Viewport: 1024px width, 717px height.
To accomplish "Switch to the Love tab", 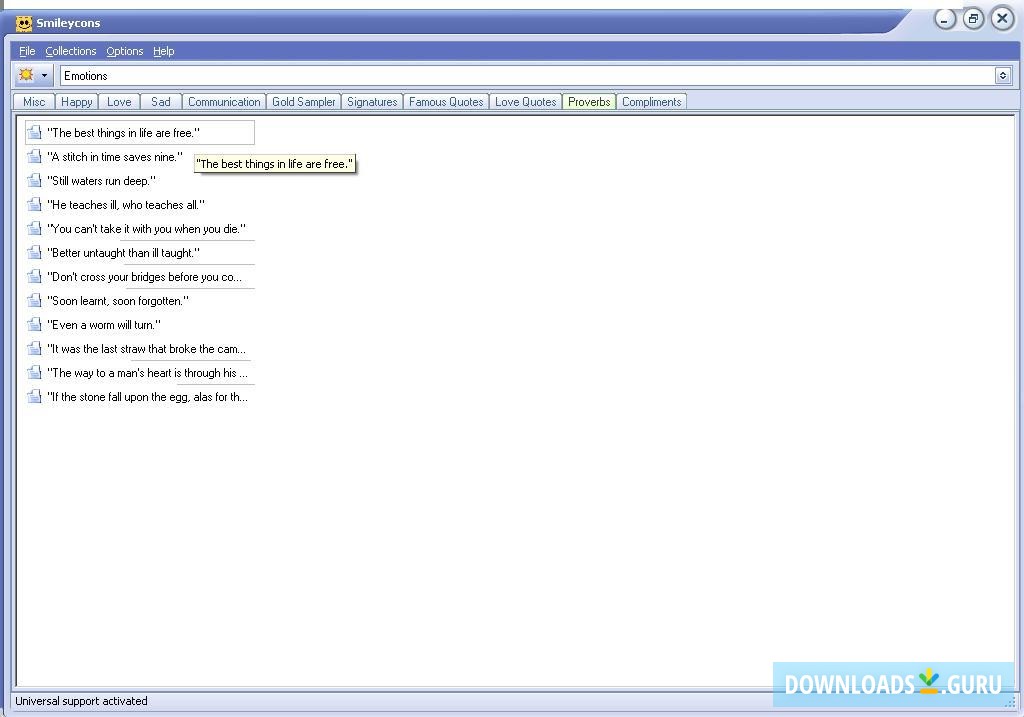I will click(x=119, y=102).
